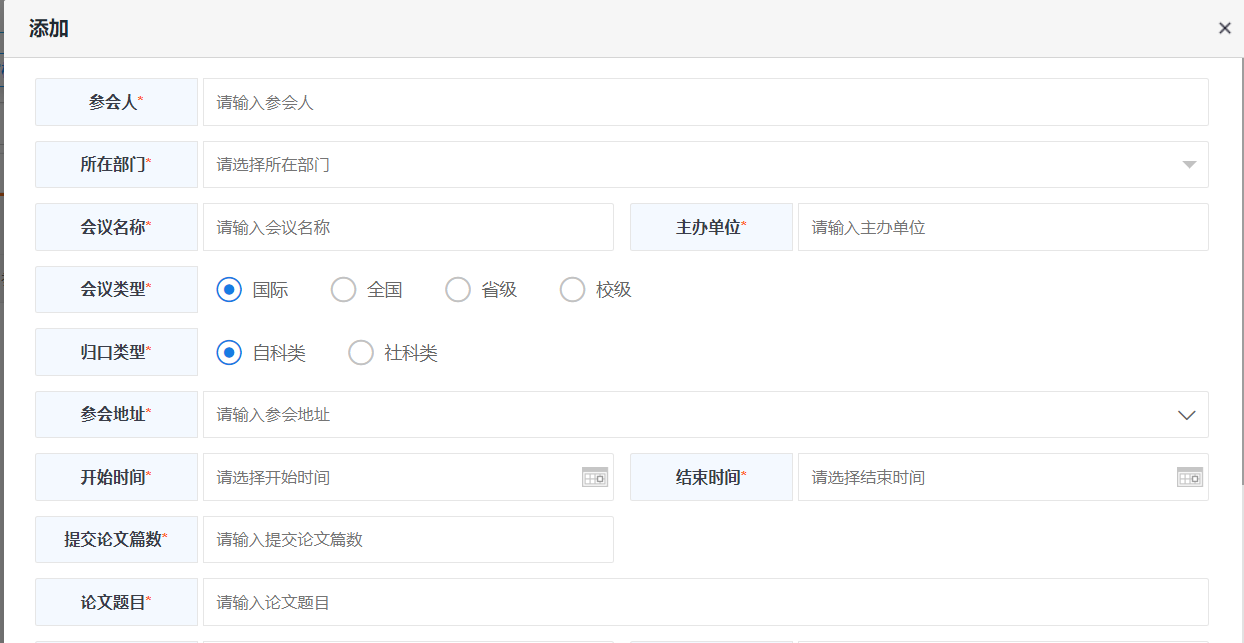Viewport: 1244px width, 643px height.
Task: Open the 请选择所在部门 select box
Action: [x=680, y=165]
